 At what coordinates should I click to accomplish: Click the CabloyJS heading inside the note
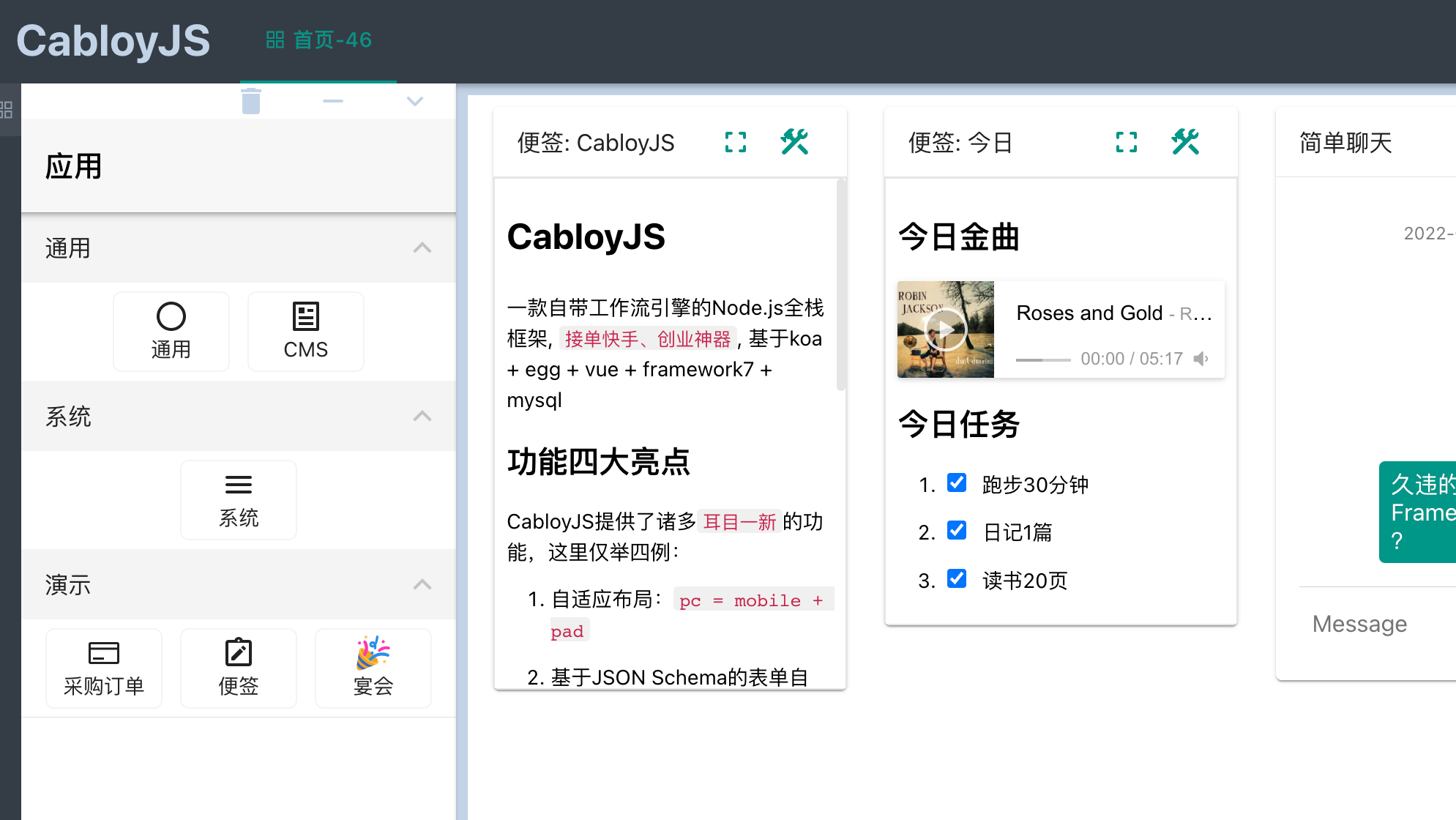586,237
